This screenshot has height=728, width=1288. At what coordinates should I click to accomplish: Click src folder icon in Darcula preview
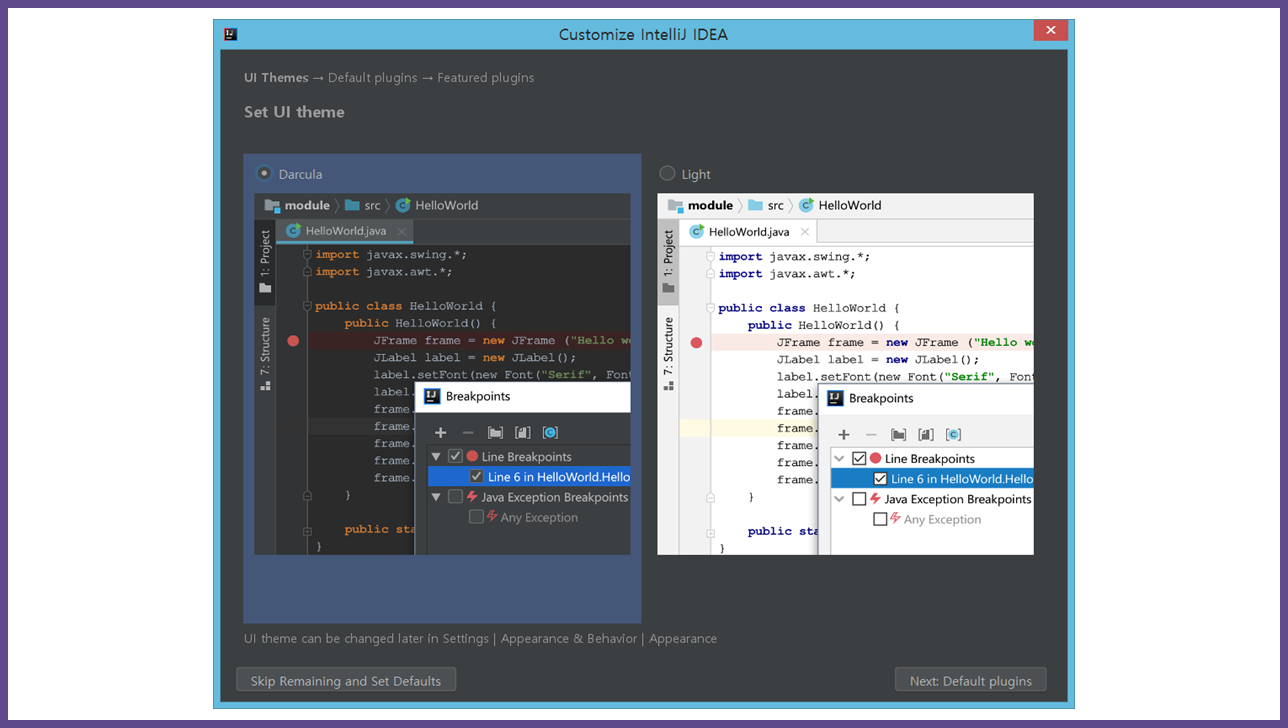pyautogui.click(x=352, y=205)
